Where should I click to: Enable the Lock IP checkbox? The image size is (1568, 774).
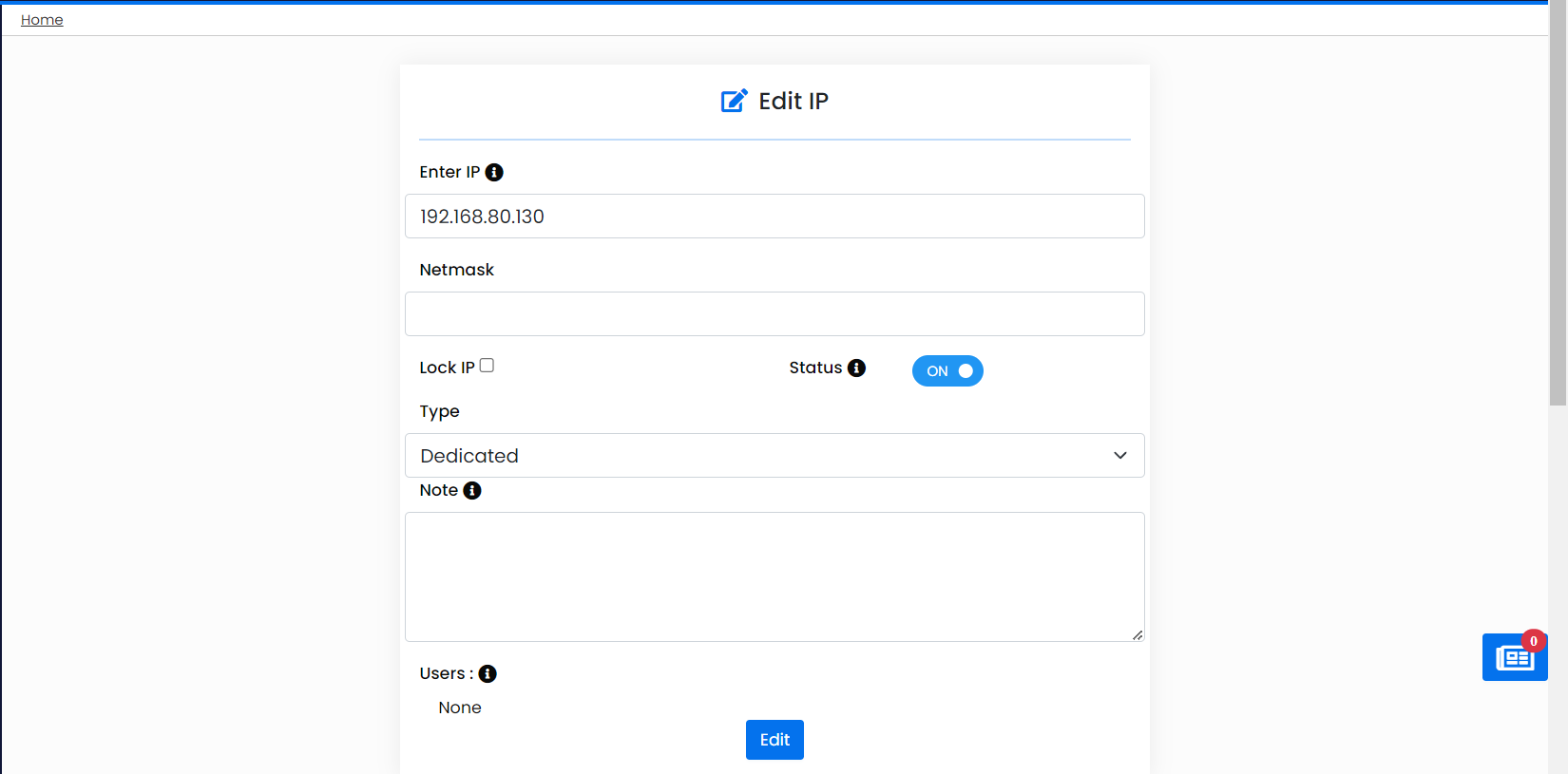[487, 366]
